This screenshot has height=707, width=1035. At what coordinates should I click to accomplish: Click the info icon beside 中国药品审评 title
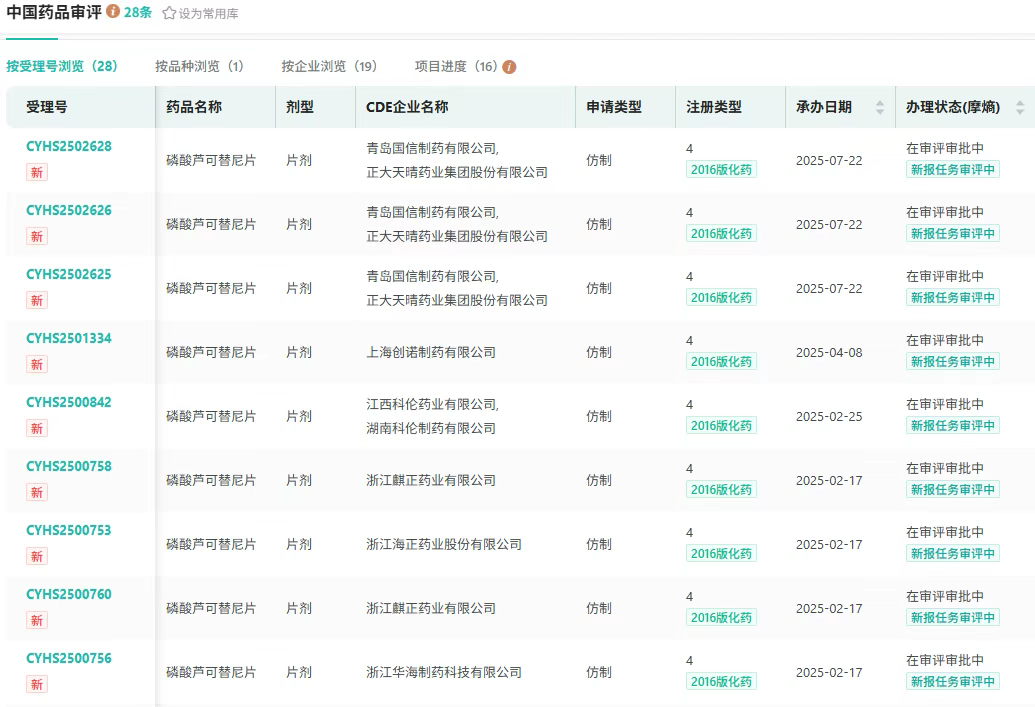pyautogui.click(x=113, y=12)
